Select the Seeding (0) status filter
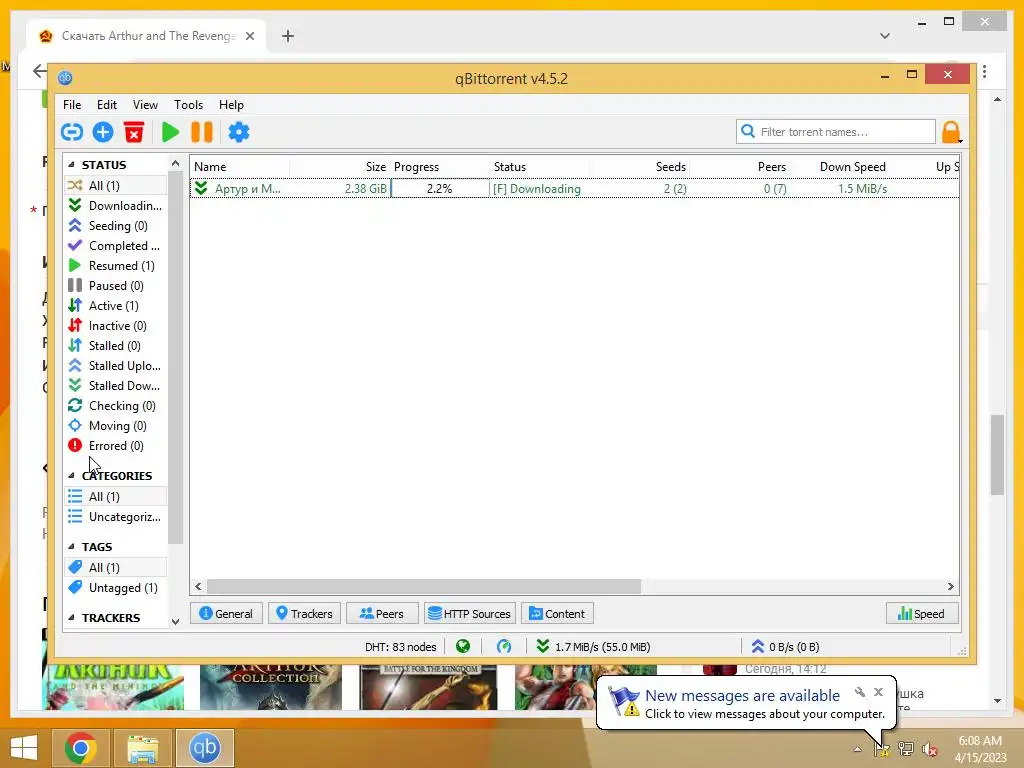The image size is (1024, 768). (x=116, y=225)
